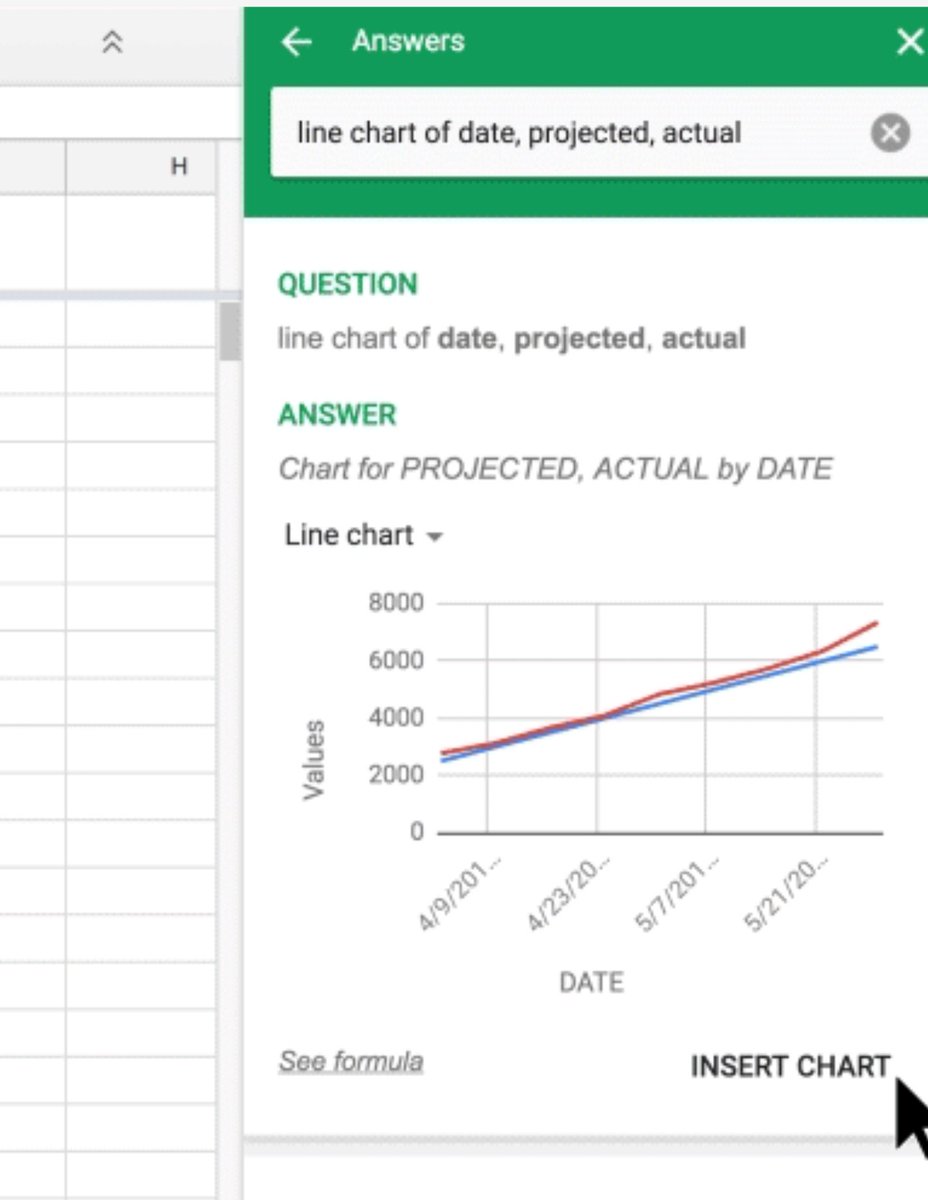Clear the question search field
This screenshot has width=928, height=1200.
tap(890, 132)
